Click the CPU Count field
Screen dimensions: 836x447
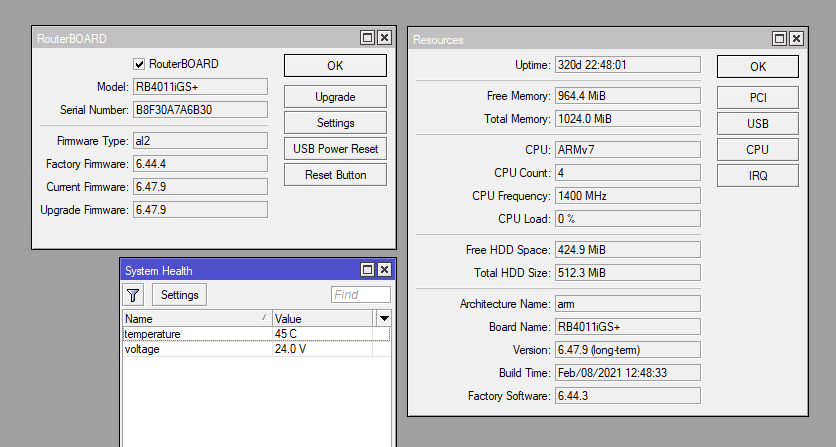pos(628,173)
